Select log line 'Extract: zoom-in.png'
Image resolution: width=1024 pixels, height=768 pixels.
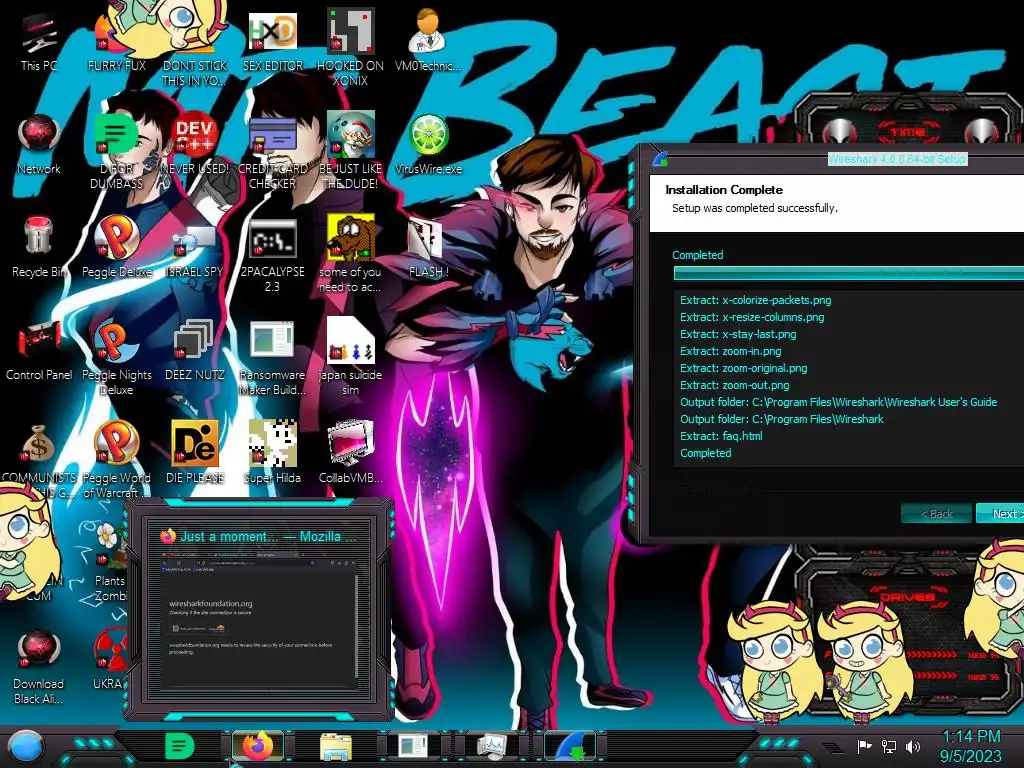[730, 351]
